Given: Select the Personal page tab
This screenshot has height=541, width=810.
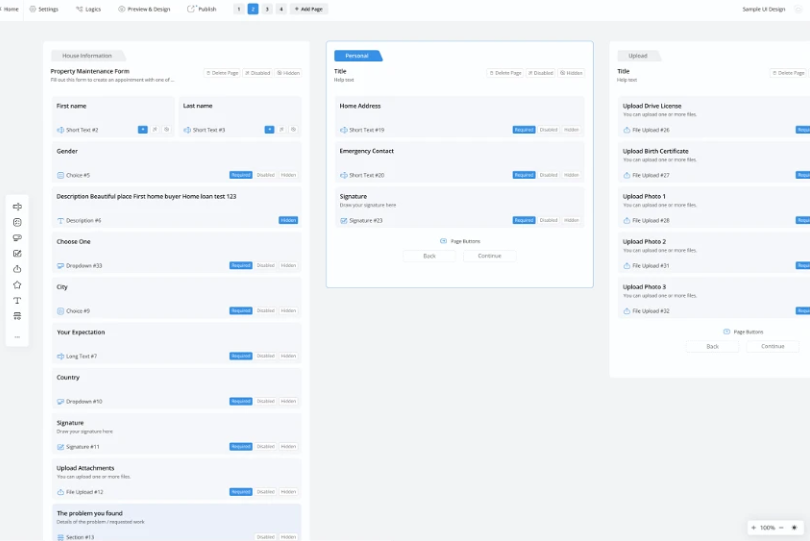Looking at the screenshot, I should pos(357,55).
